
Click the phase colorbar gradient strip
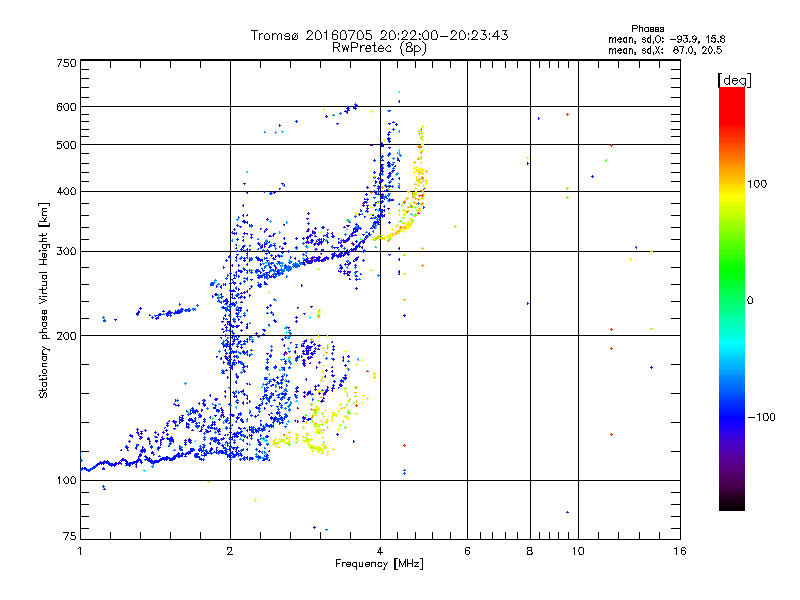[x=732, y=298]
